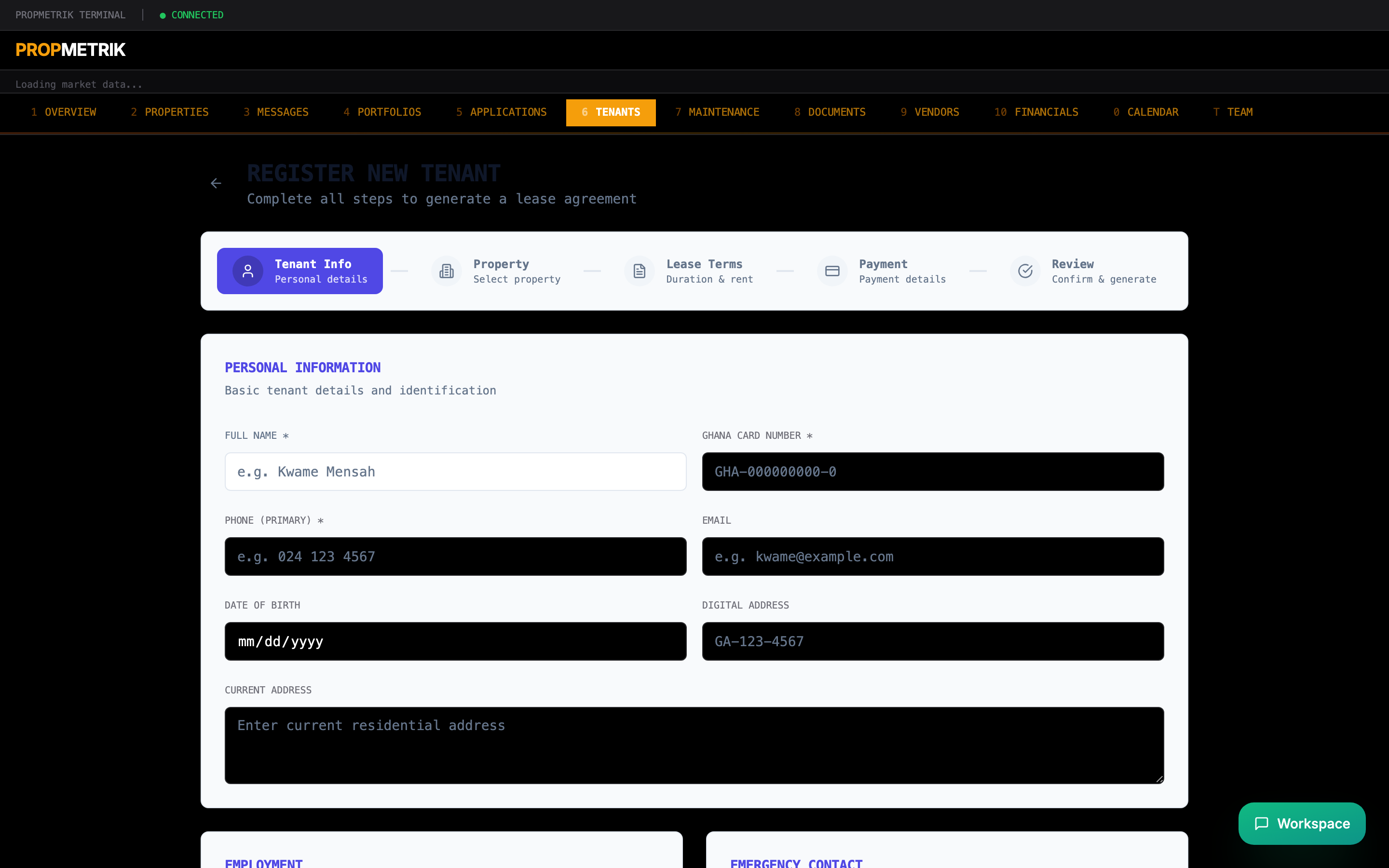Click the Review step checkmark icon
This screenshot has height=868, width=1389.
[x=1025, y=271]
